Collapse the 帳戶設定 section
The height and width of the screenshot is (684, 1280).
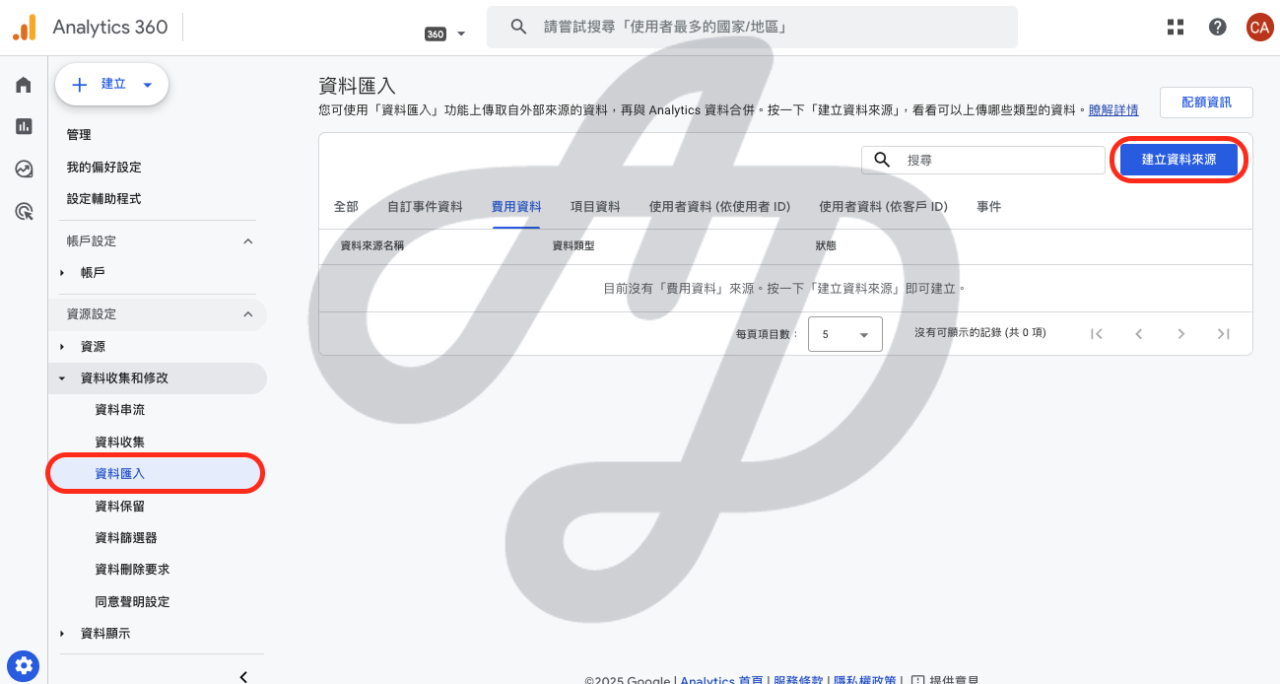[248, 241]
